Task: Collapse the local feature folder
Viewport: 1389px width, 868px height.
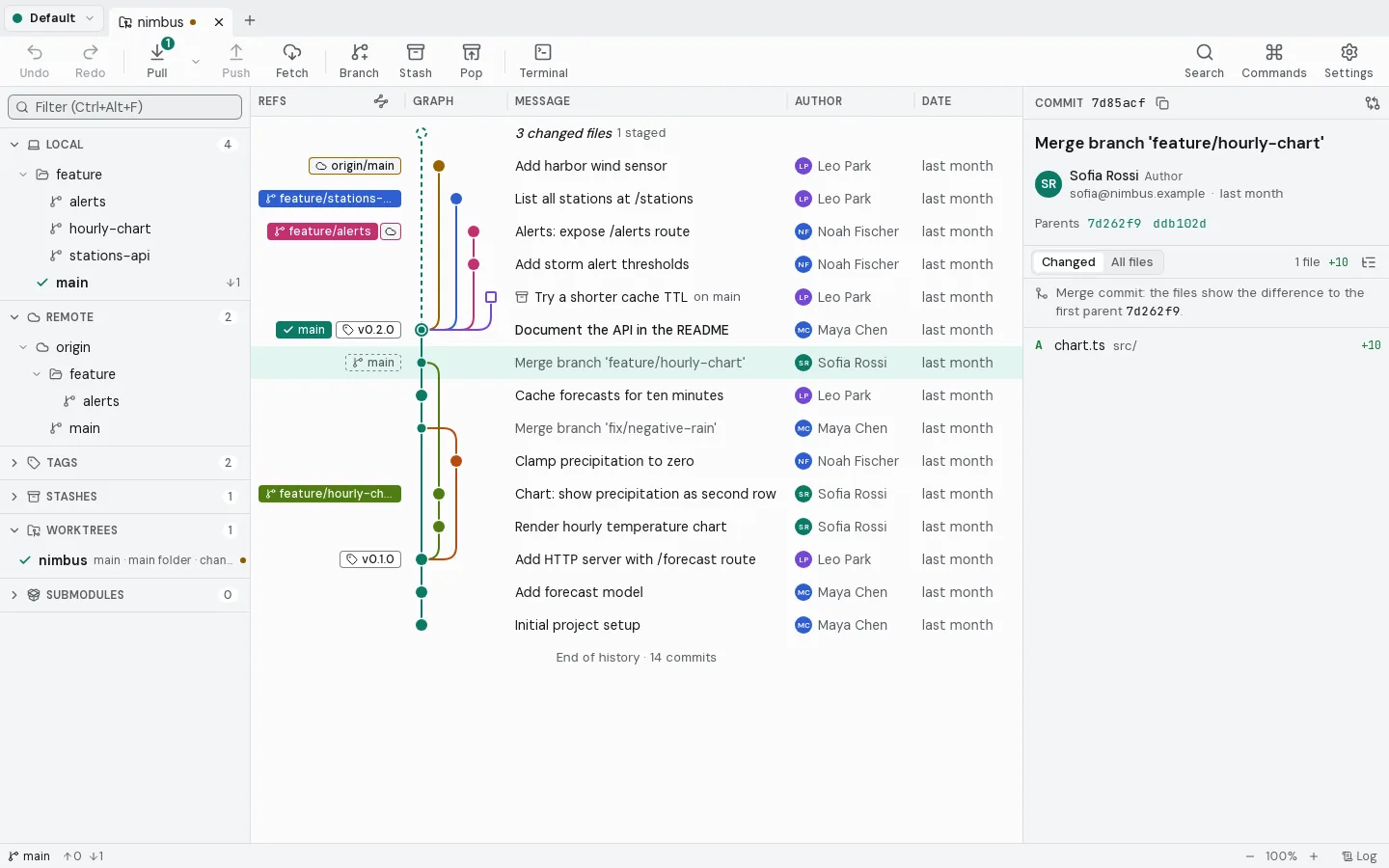Action: point(23,175)
